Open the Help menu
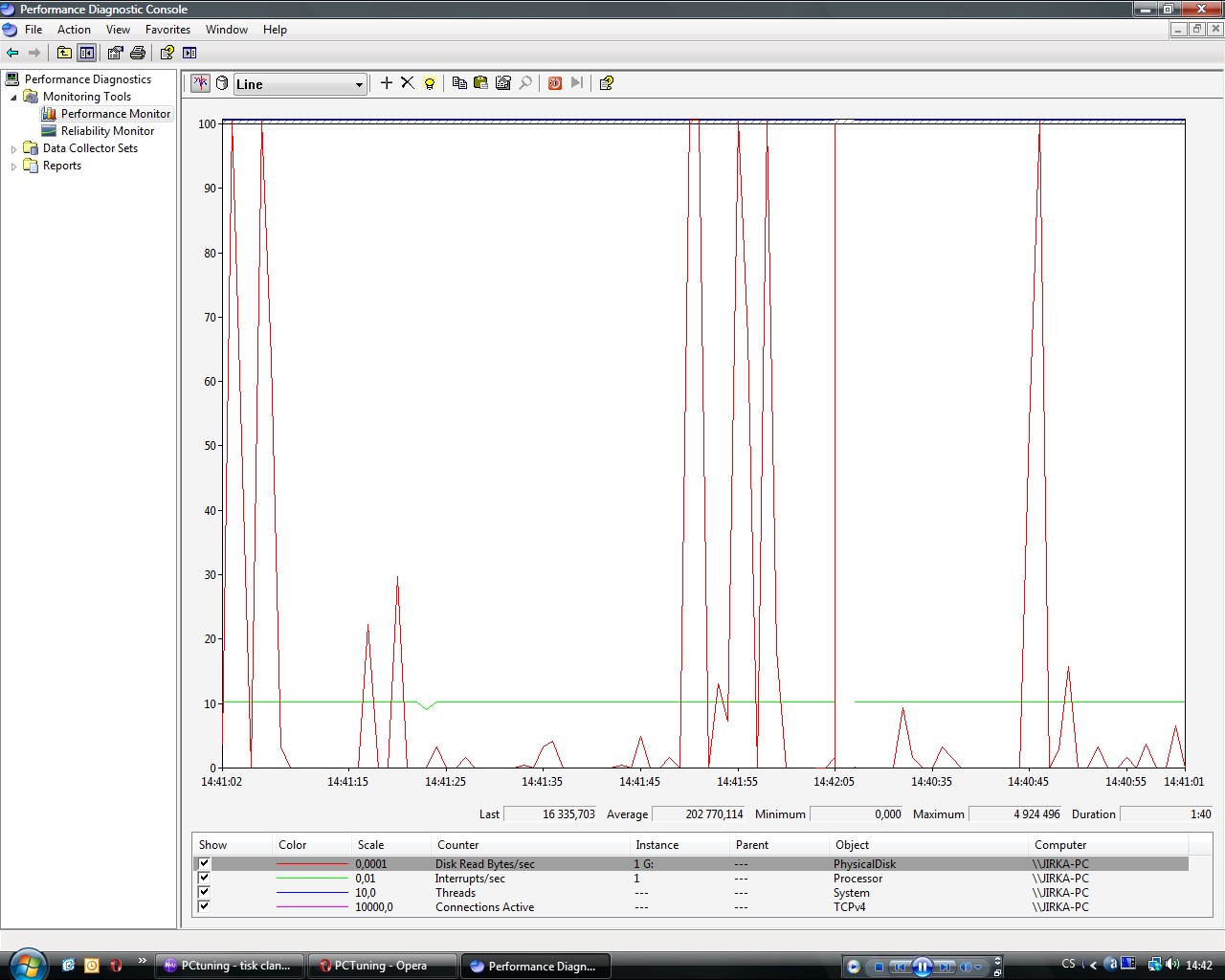 [x=275, y=30]
